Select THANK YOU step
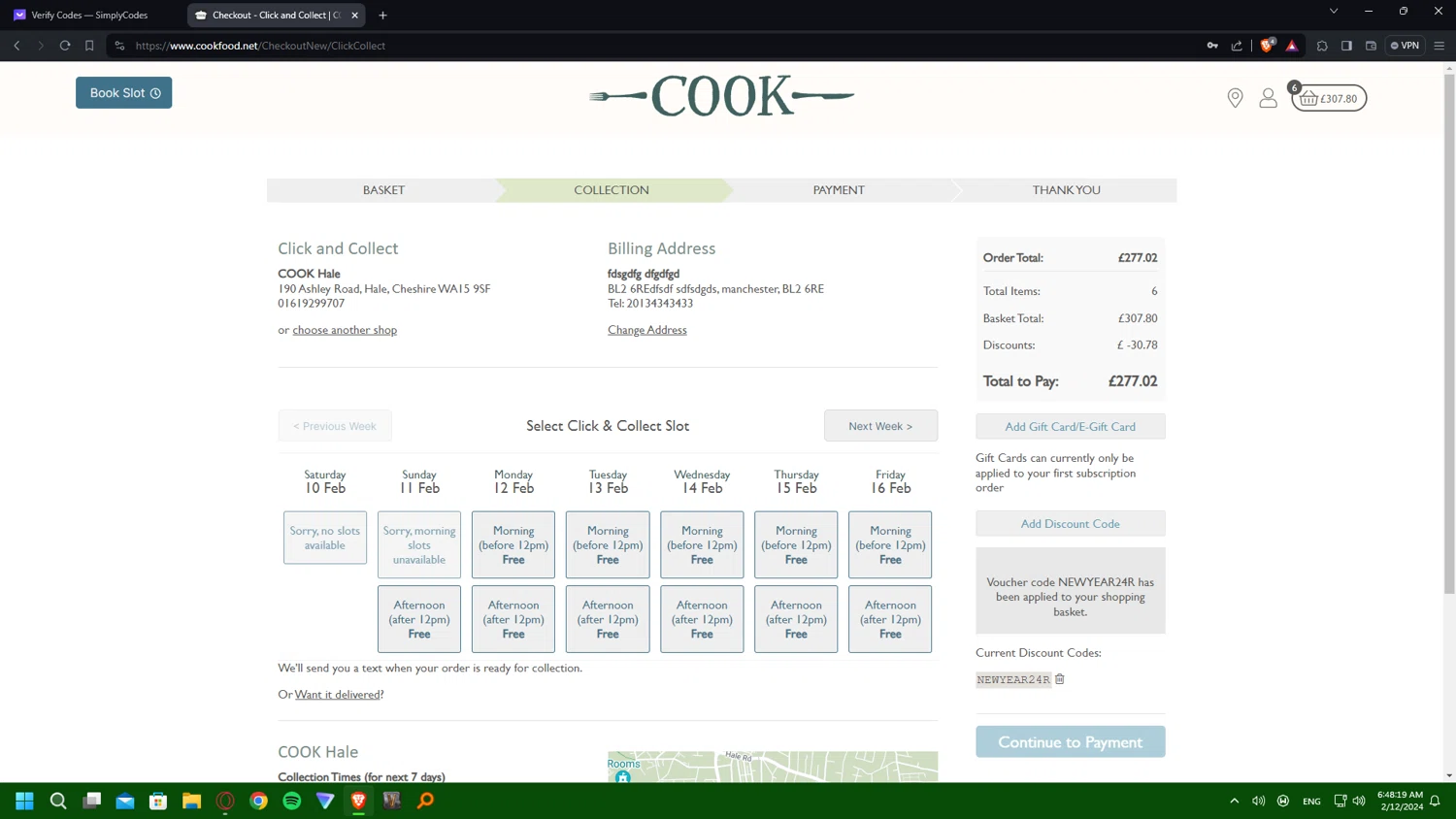This screenshot has width=1456, height=819. [x=1066, y=190]
